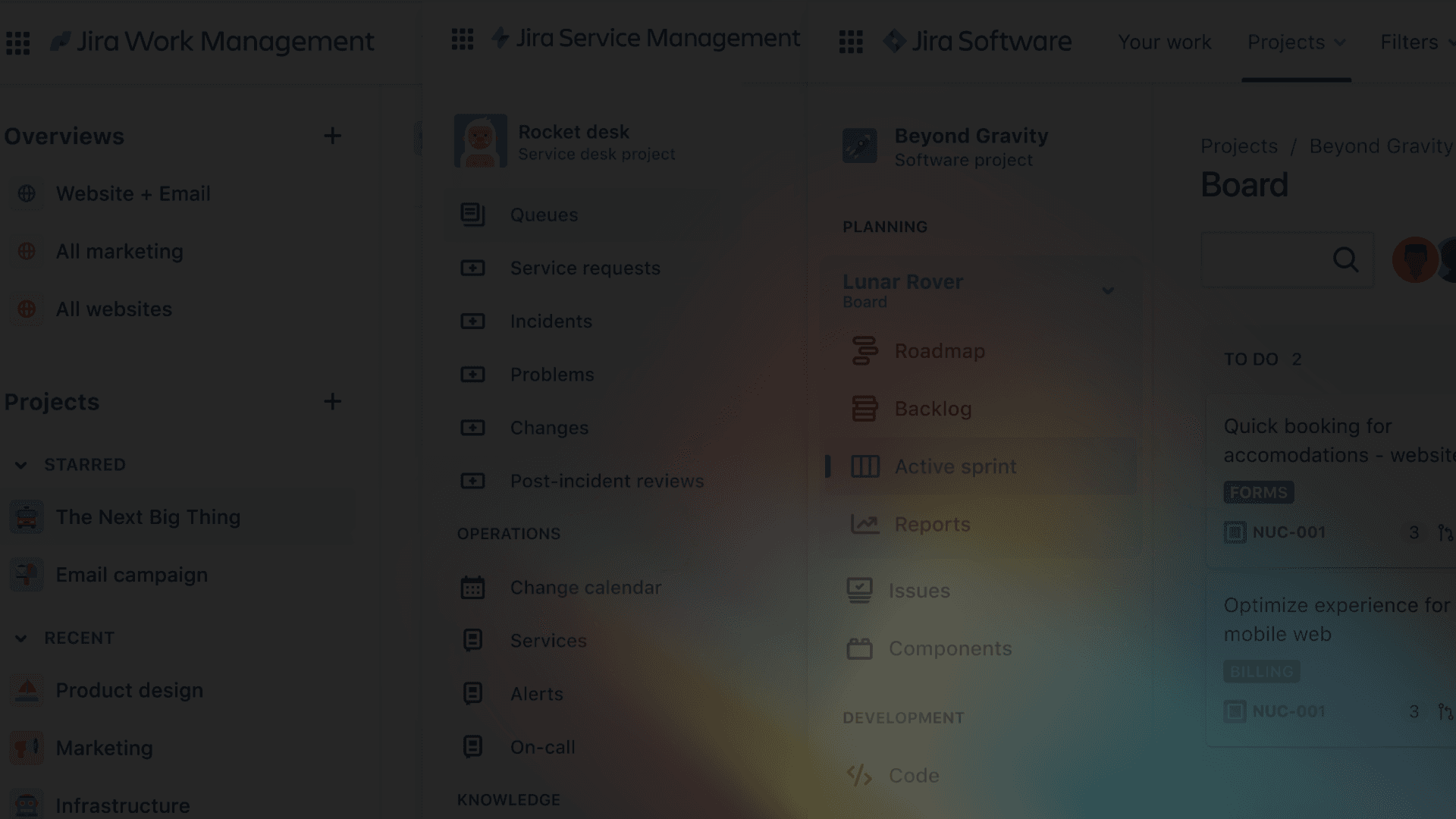Click the Change calendar icon

tap(472, 588)
